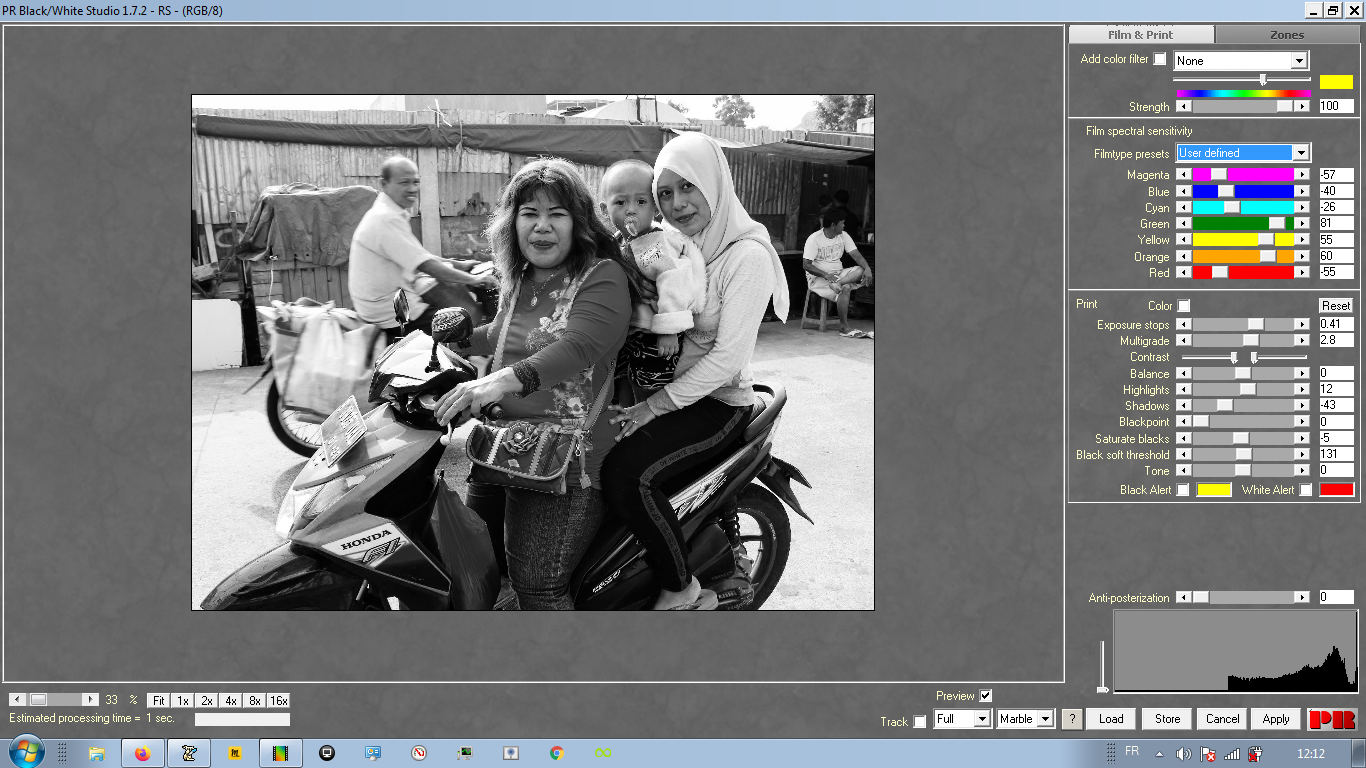The height and width of the screenshot is (768, 1366).
Task: Click the PR logo icon
Action: 1332,718
